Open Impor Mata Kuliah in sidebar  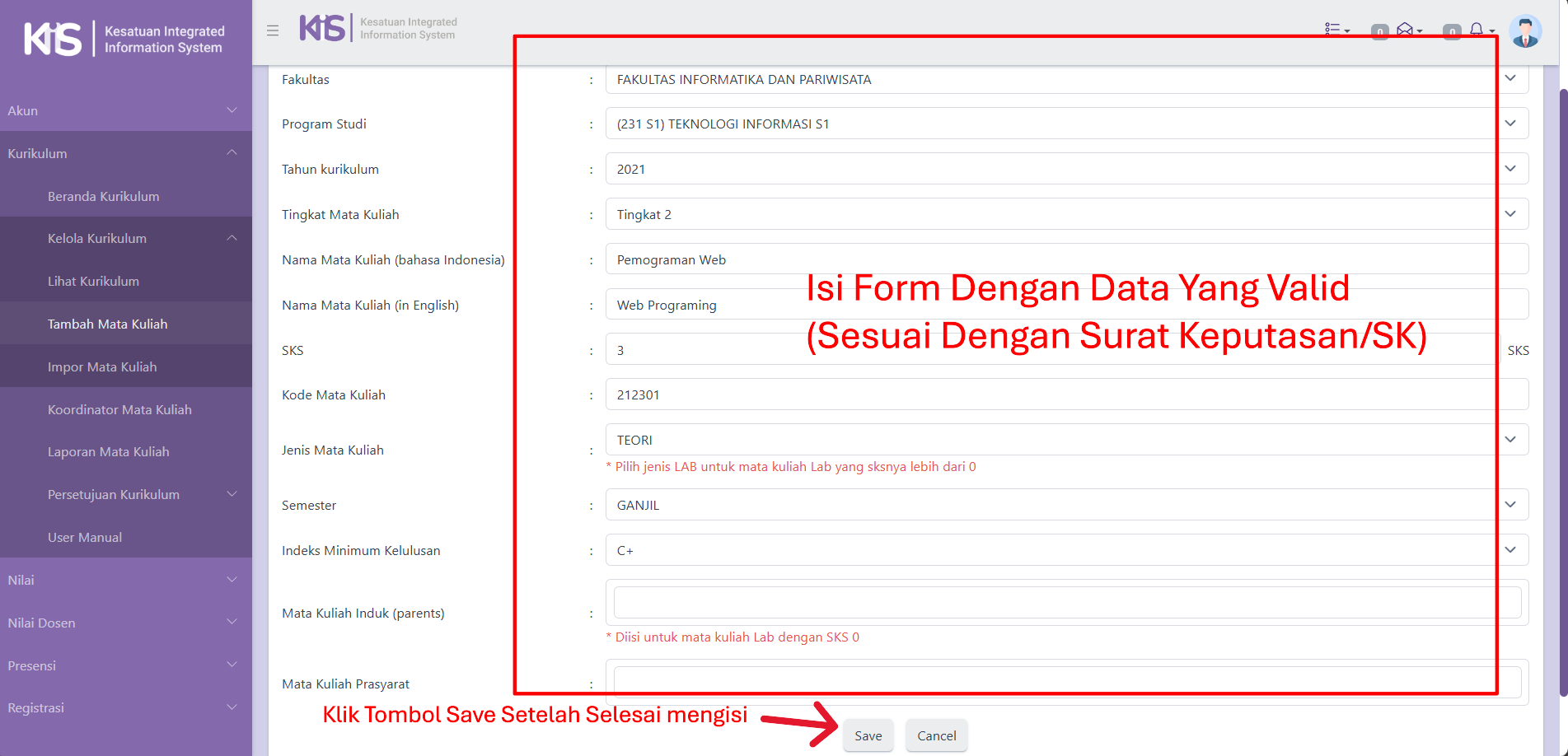coord(102,366)
